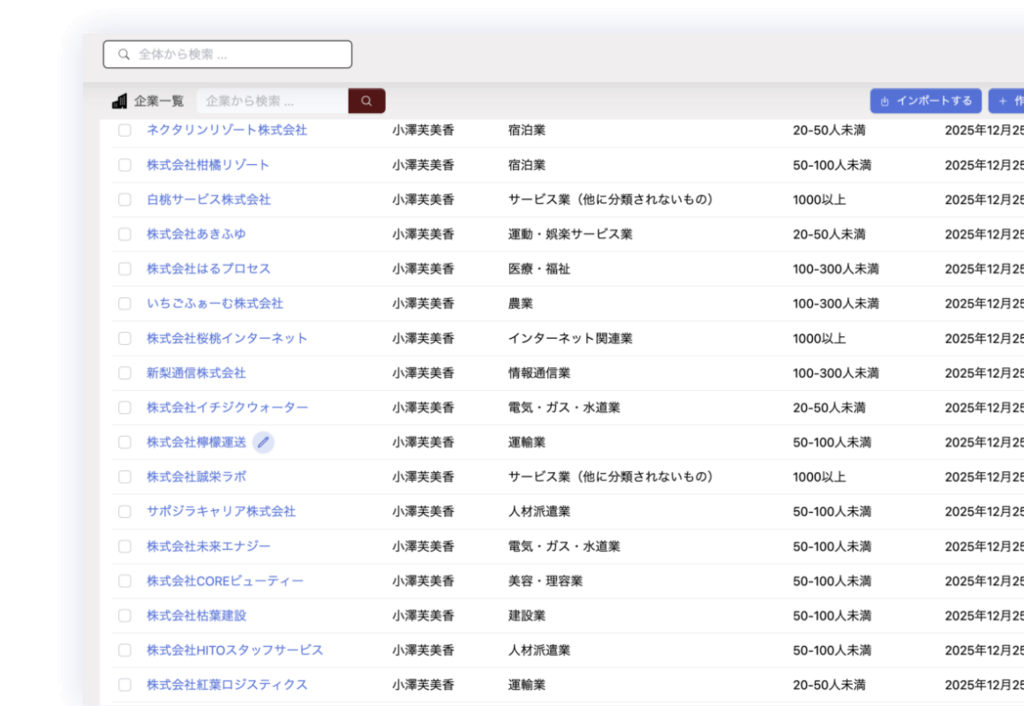Select the 新梨通信株式会社 company name
This screenshot has width=1024, height=706.
196,373
